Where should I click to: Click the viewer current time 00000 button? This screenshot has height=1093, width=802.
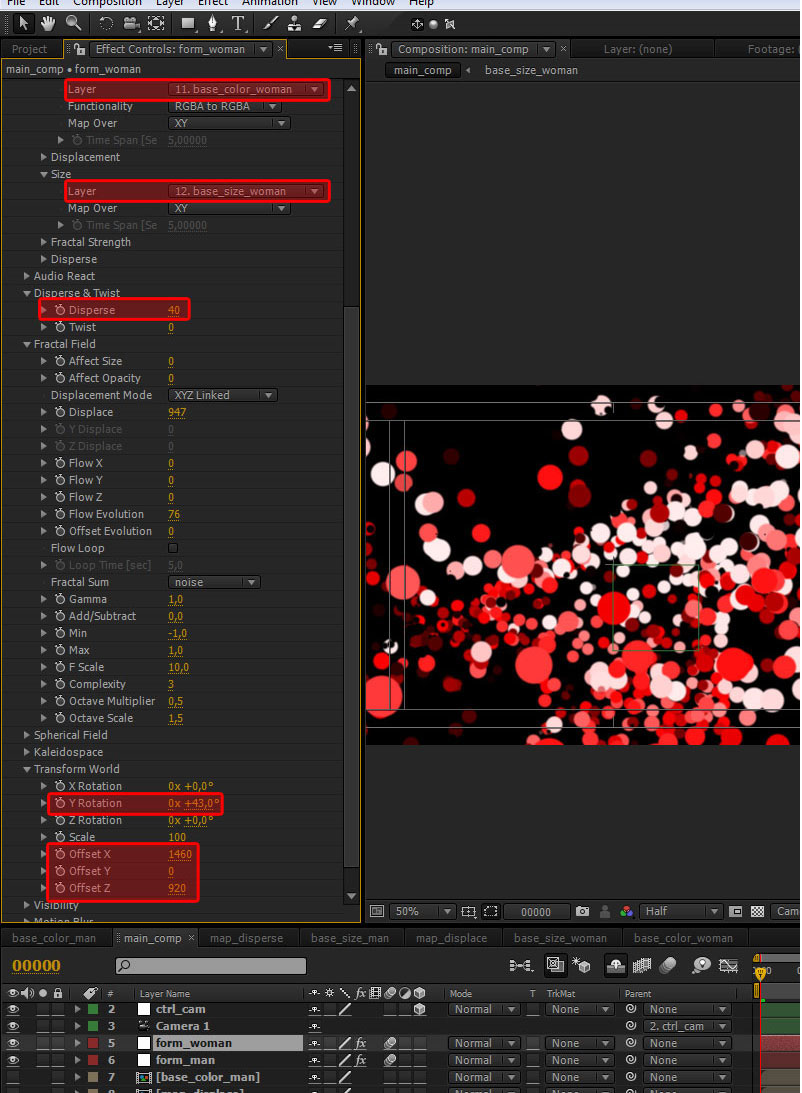click(x=536, y=911)
